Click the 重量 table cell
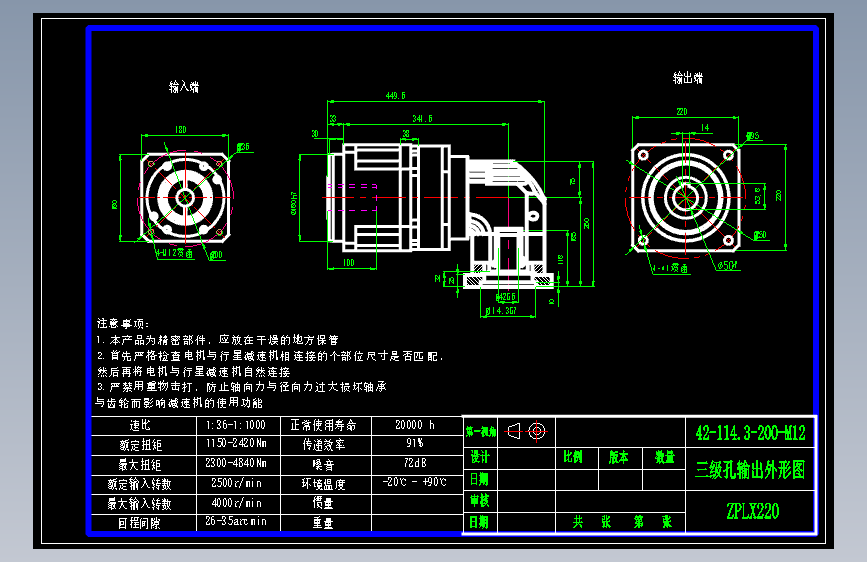Screen dimensions: 867x562 tap(326, 523)
